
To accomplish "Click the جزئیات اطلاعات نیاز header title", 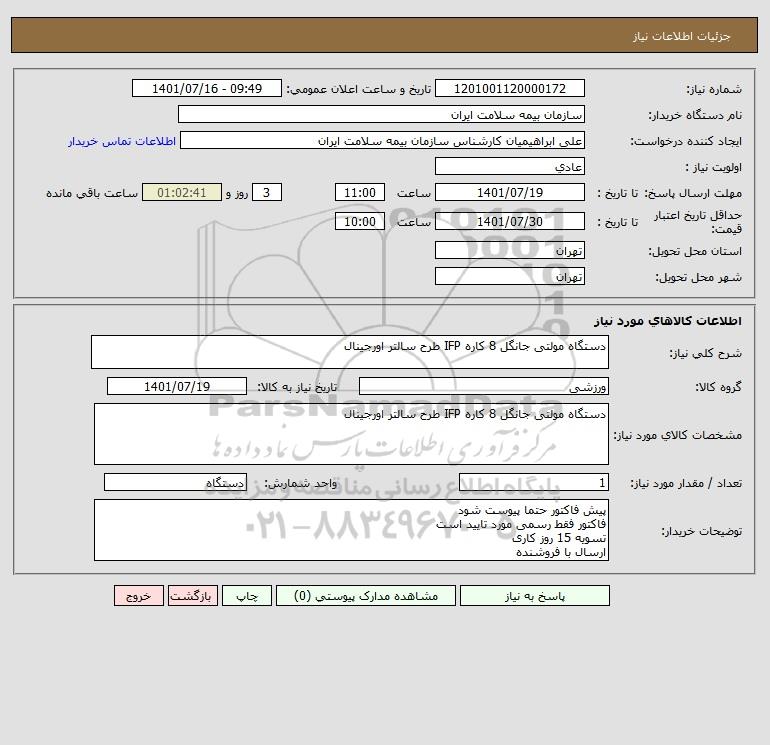I will (x=682, y=36).
